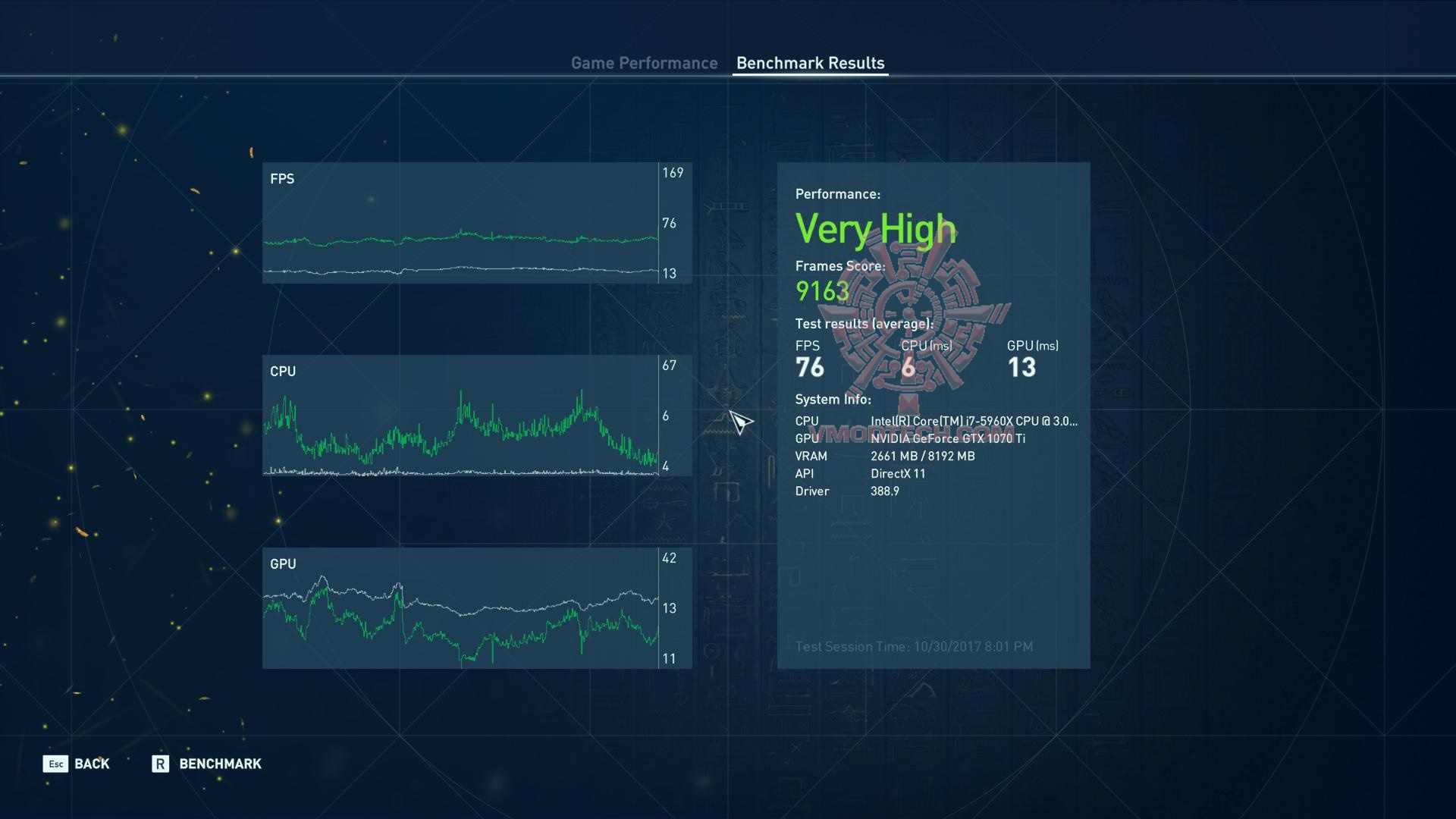Click the Driver version 388.9
Screen dimensions: 1456x819
tap(885, 491)
